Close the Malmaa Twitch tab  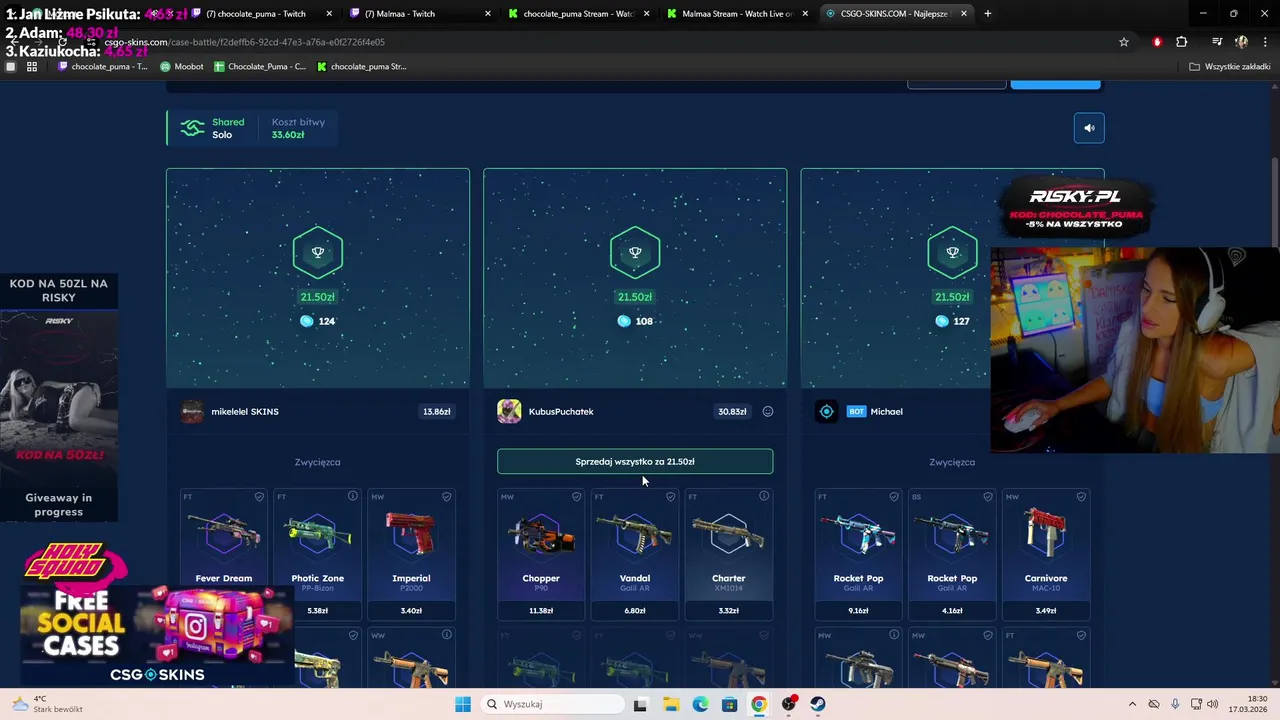point(488,14)
